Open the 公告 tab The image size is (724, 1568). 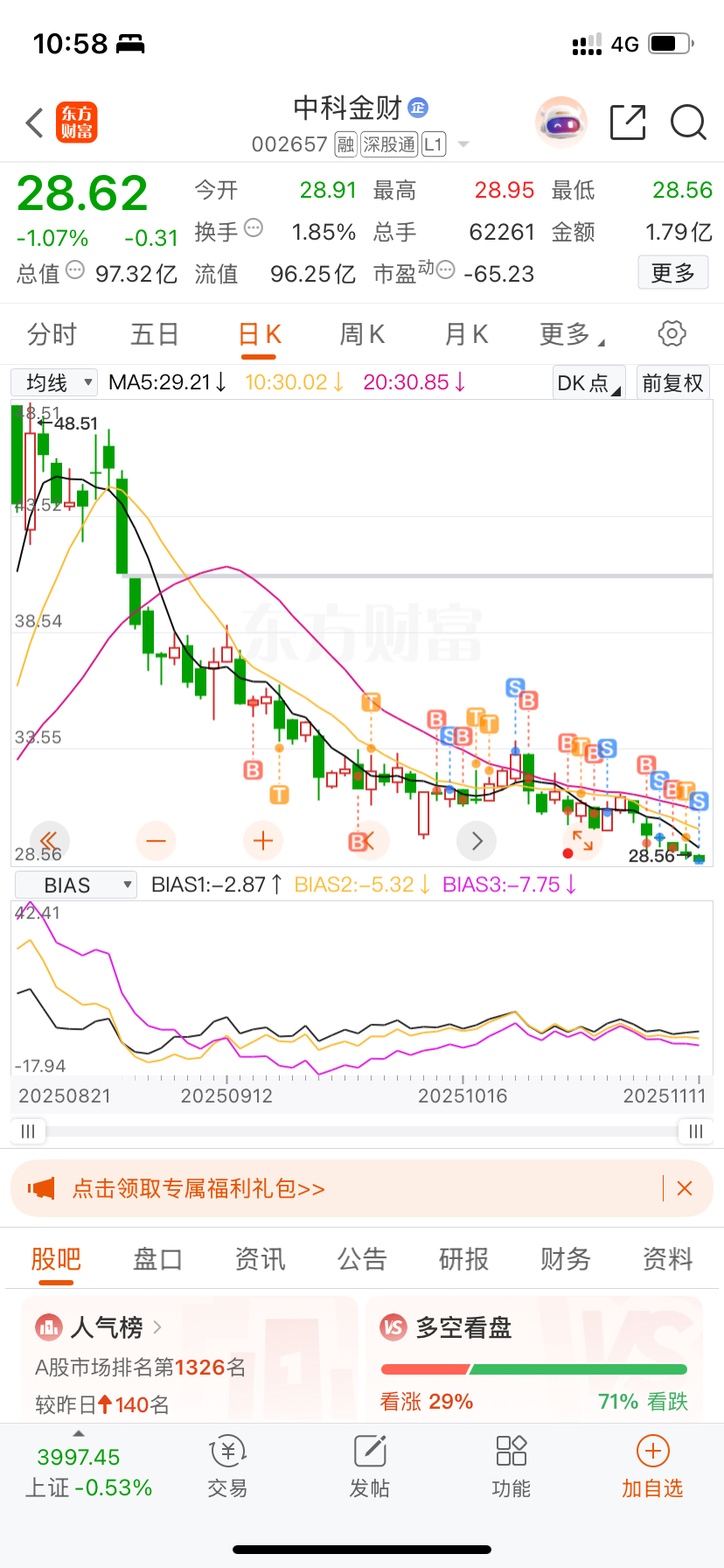362,1259
